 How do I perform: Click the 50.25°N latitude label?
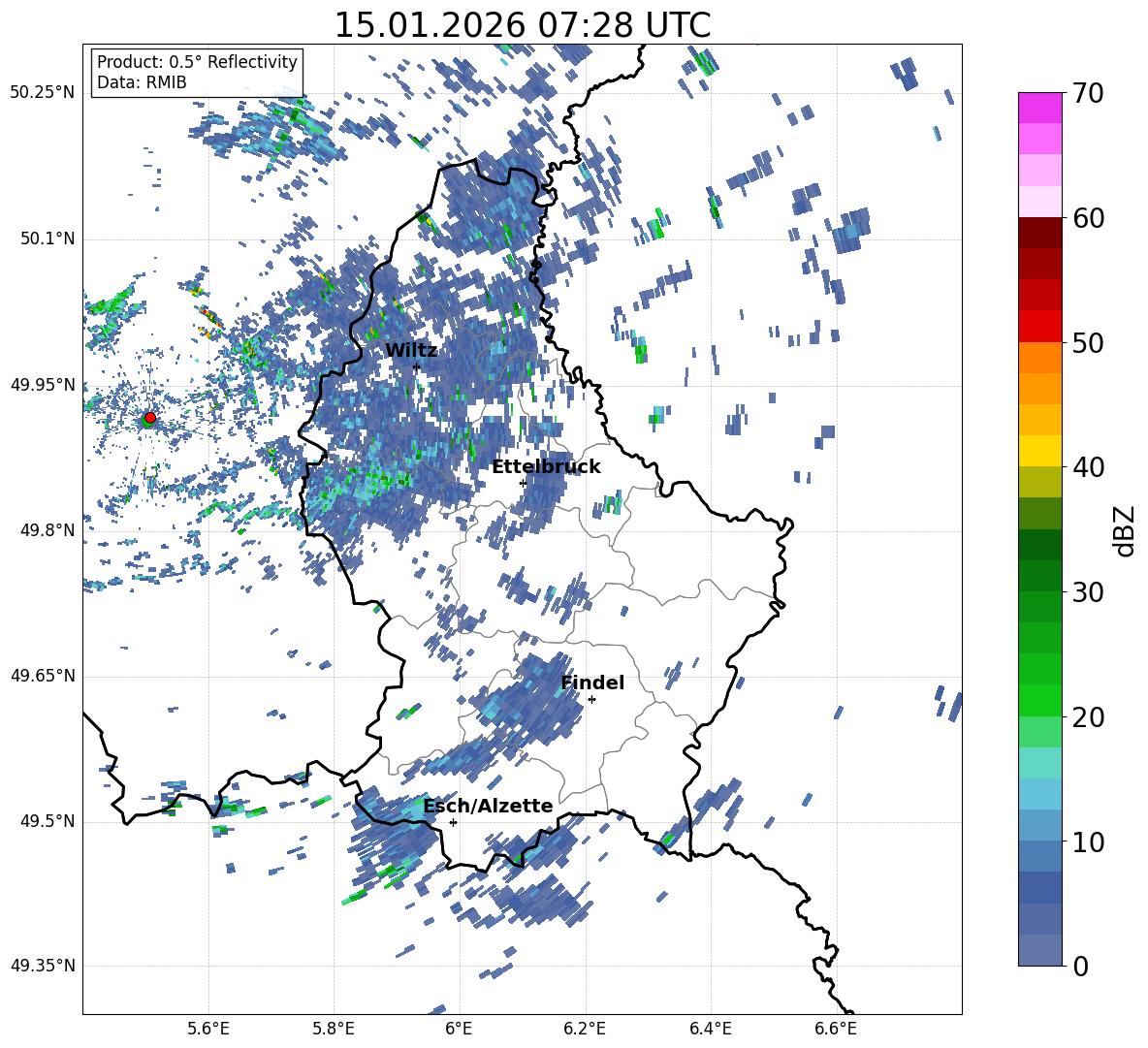pyautogui.click(x=43, y=93)
